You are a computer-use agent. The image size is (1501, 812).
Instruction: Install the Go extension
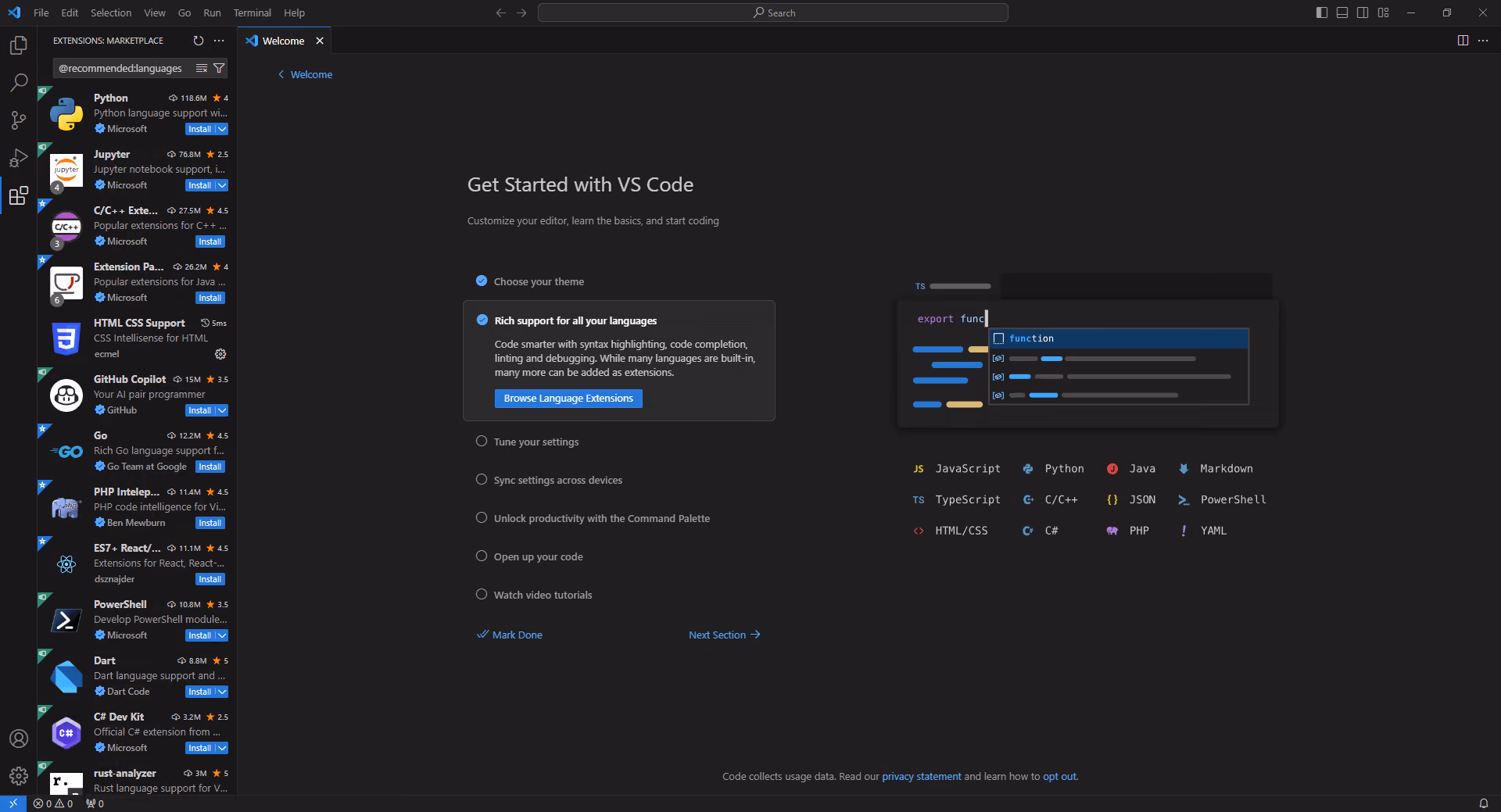210,467
